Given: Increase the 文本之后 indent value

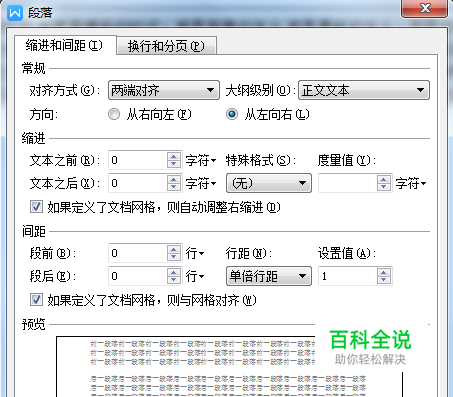Looking at the screenshot, I should [x=174, y=179].
